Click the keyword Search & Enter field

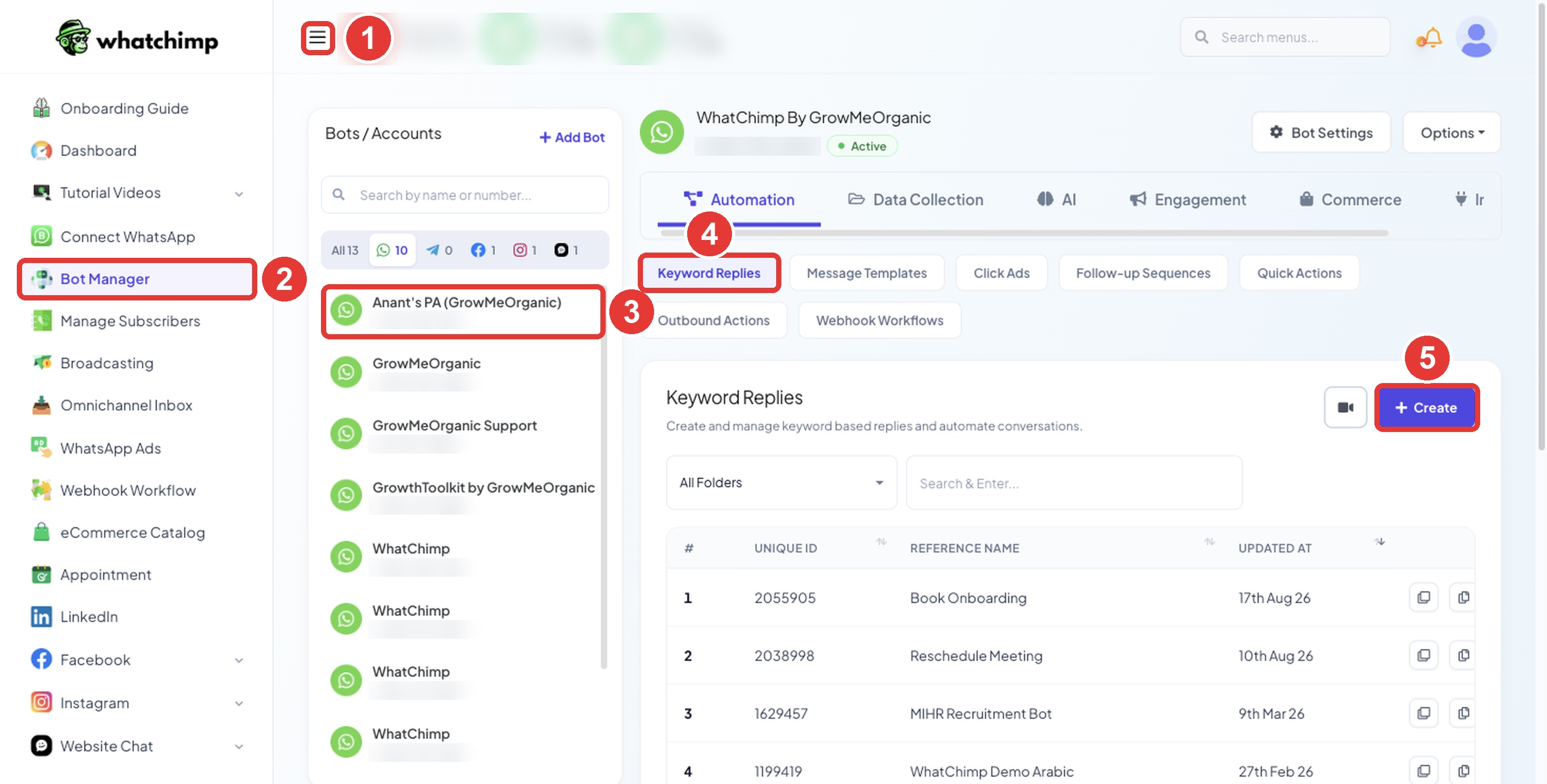point(1074,483)
